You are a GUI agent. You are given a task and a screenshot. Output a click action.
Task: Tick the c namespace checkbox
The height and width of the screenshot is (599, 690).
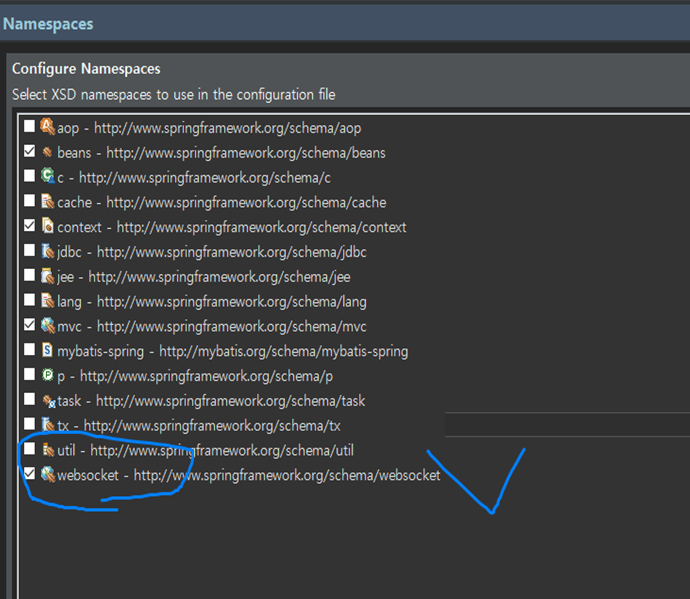coord(29,176)
